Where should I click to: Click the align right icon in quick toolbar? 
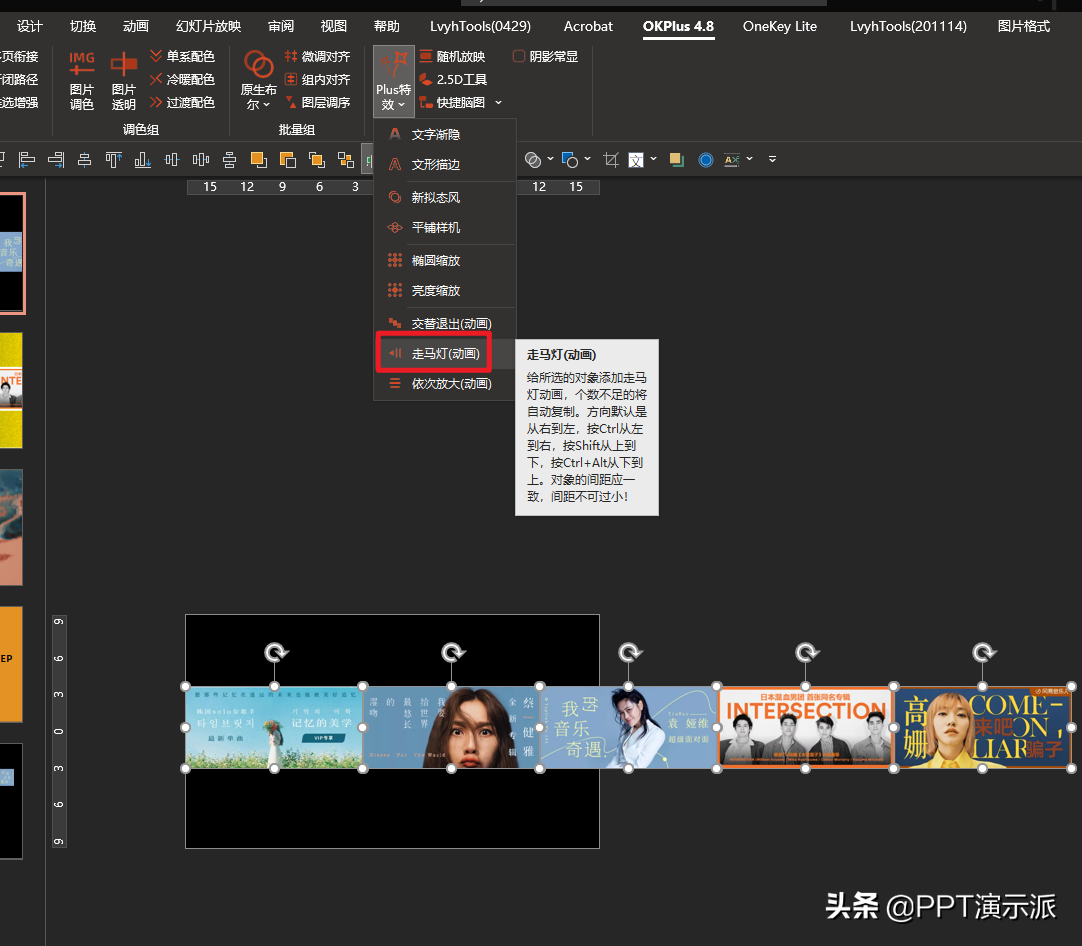[x=56, y=160]
